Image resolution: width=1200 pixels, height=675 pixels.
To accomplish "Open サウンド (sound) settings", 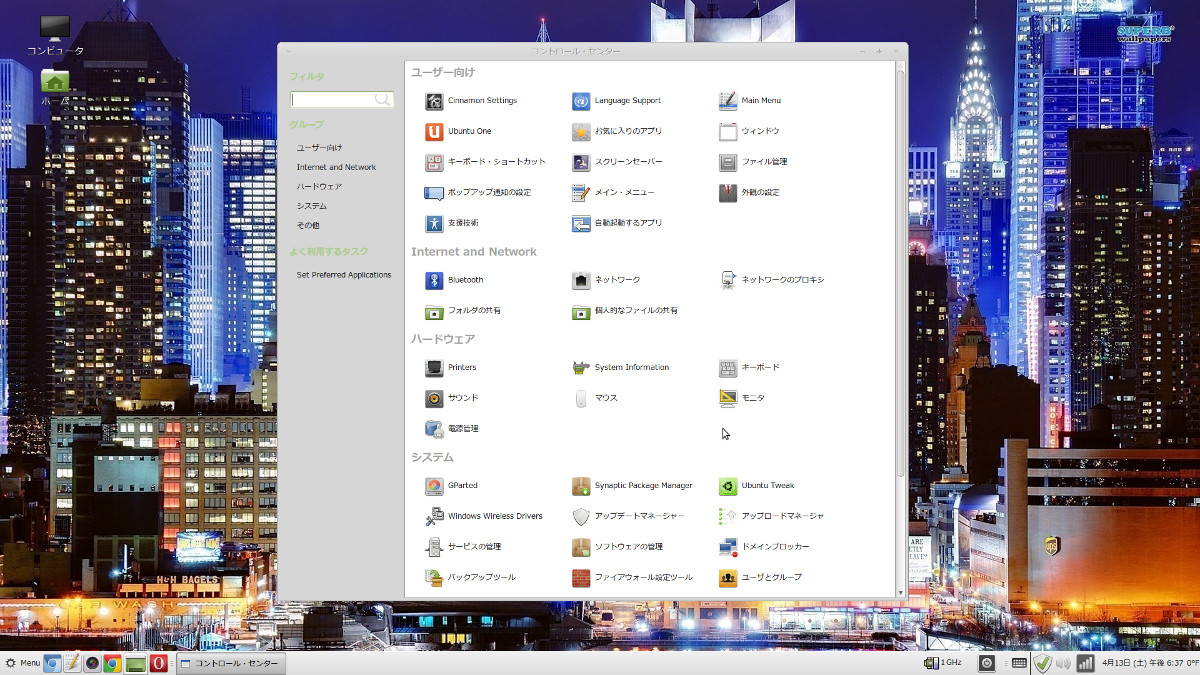I will tap(452, 399).
